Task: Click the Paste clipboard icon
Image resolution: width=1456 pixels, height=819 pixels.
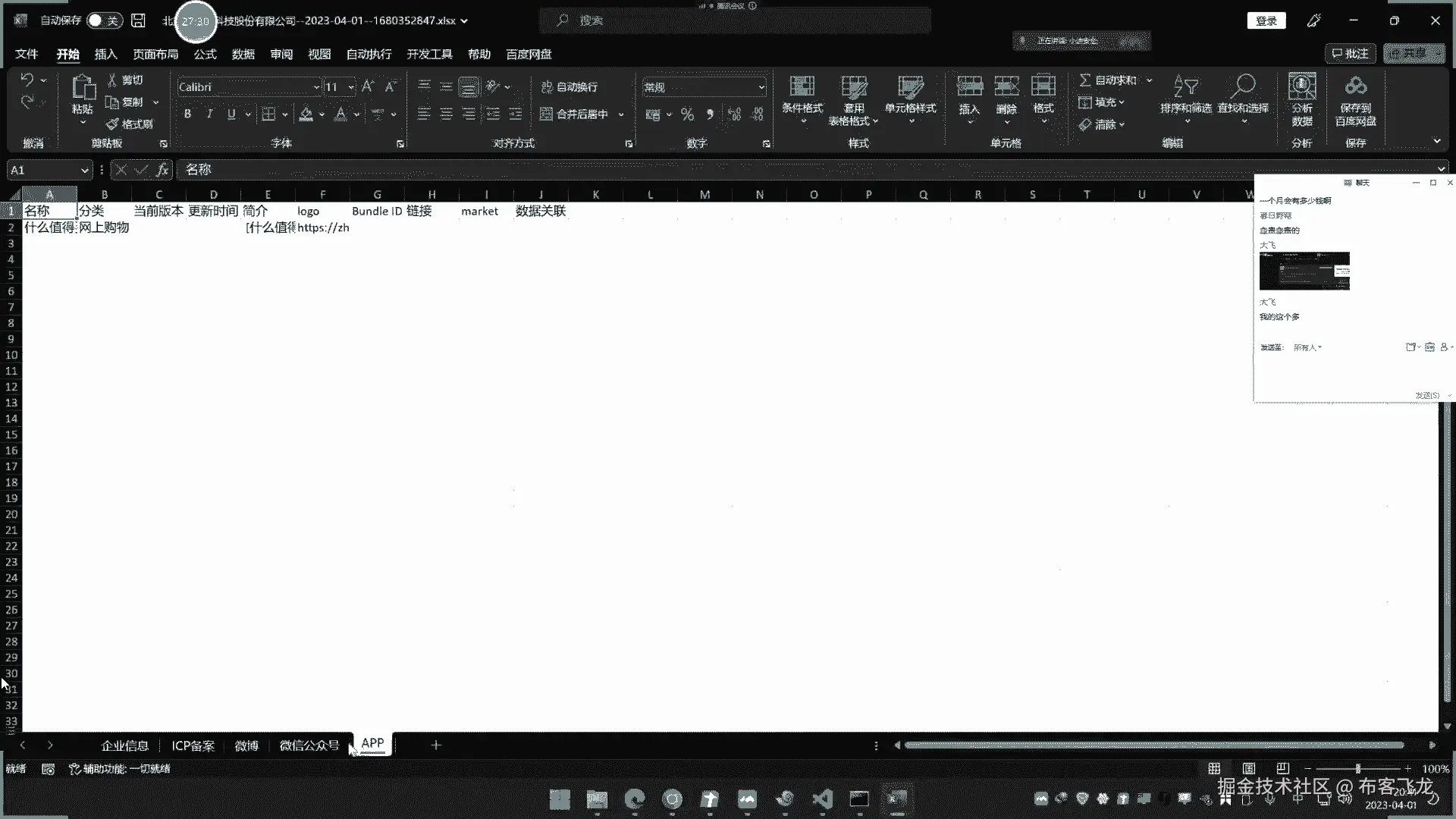Action: pos(83,88)
